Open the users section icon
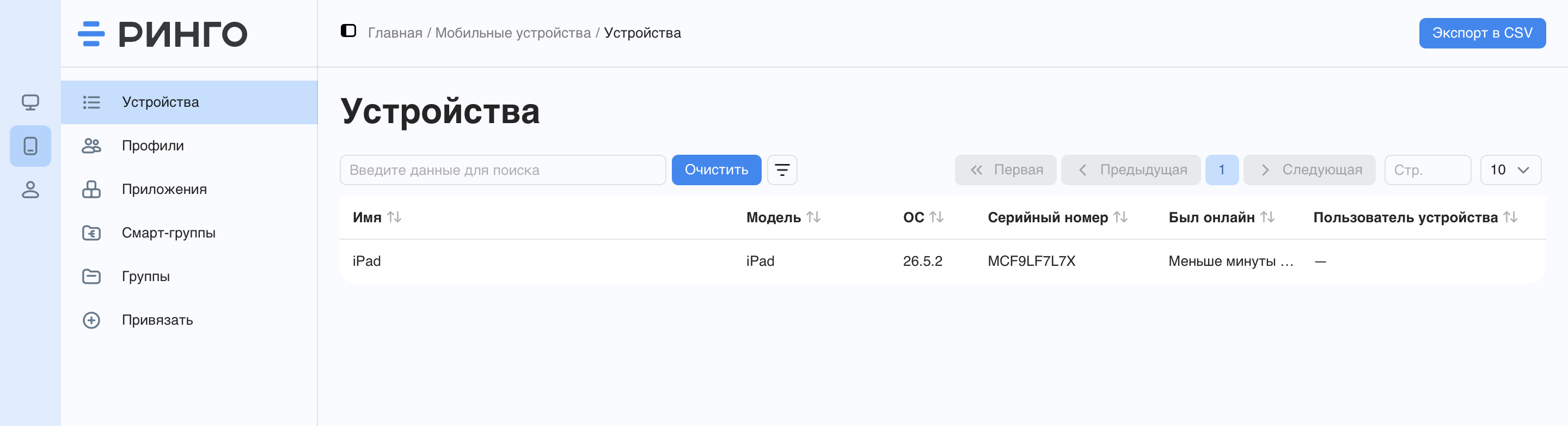 (30, 190)
